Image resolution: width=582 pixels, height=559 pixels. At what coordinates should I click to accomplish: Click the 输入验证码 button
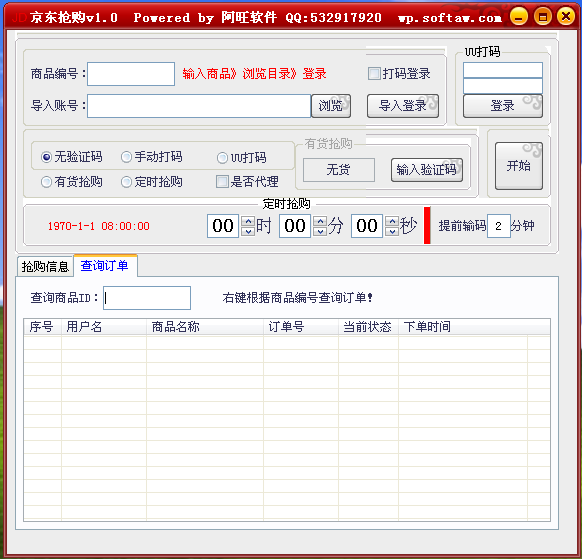tap(426, 170)
